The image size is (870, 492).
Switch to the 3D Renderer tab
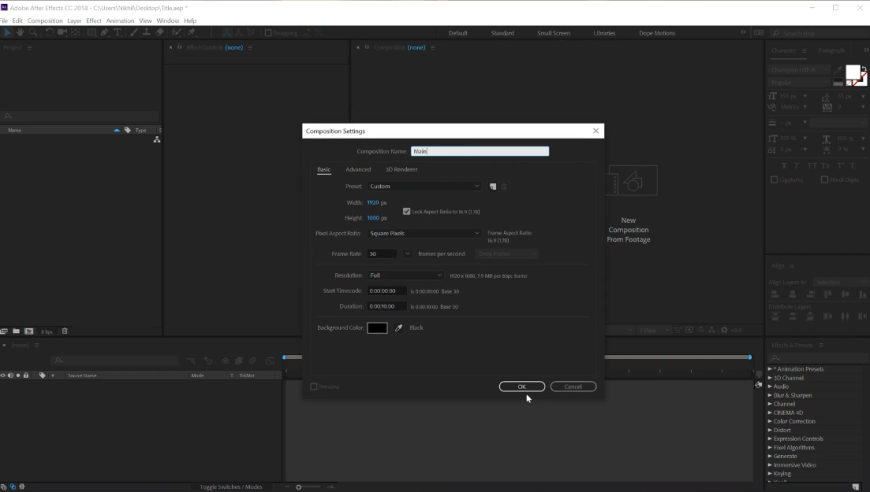[402, 170]
